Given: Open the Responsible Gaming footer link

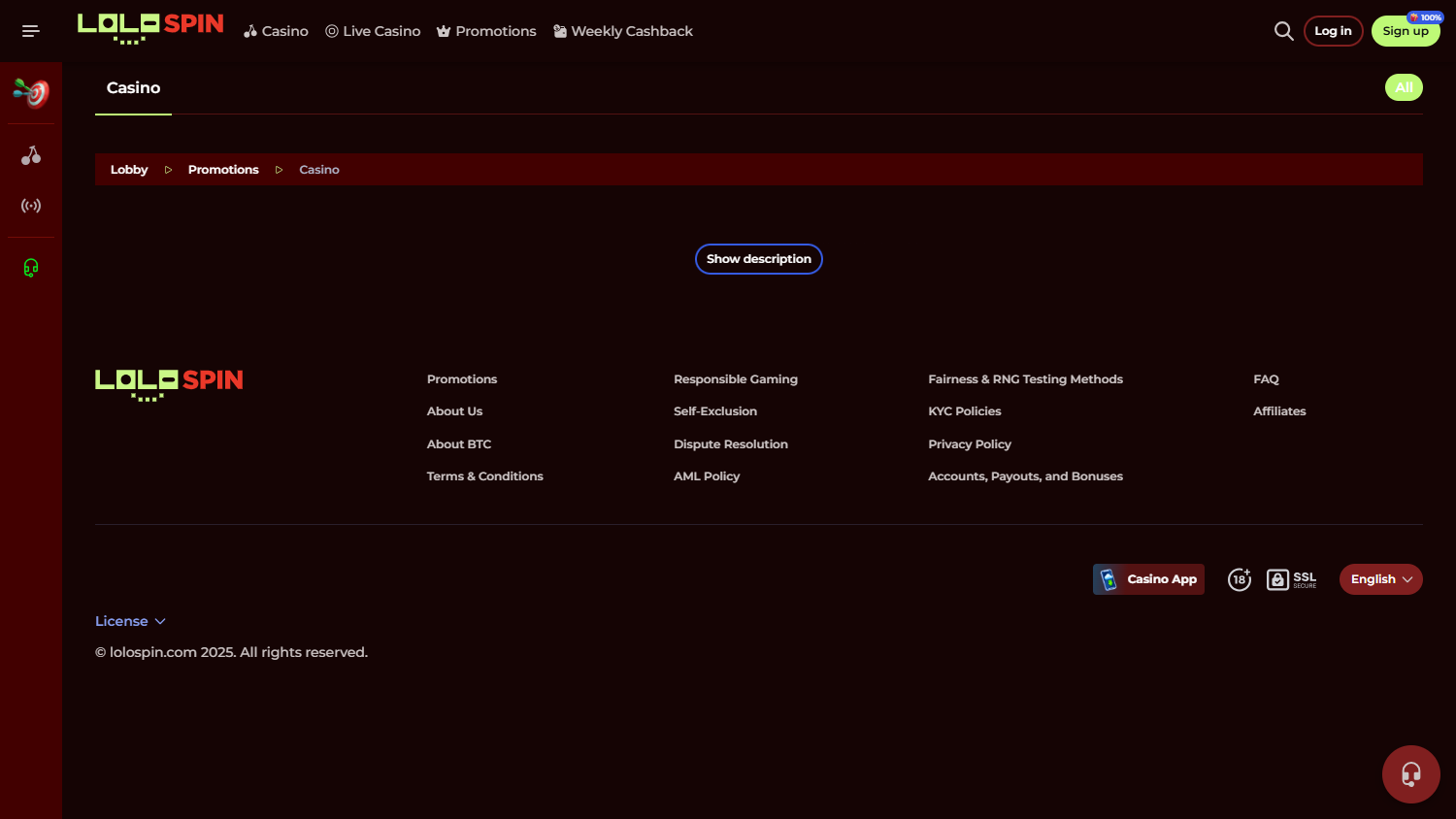Looking at the screenshot, I should (735, 379).
